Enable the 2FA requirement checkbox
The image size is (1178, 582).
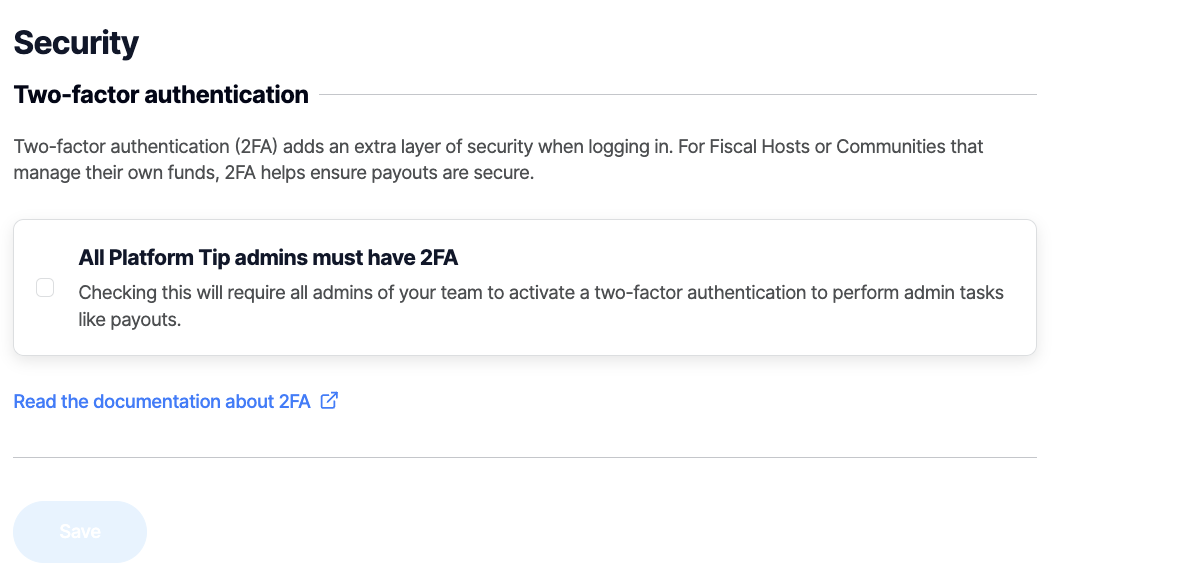(x=45, y=288)
